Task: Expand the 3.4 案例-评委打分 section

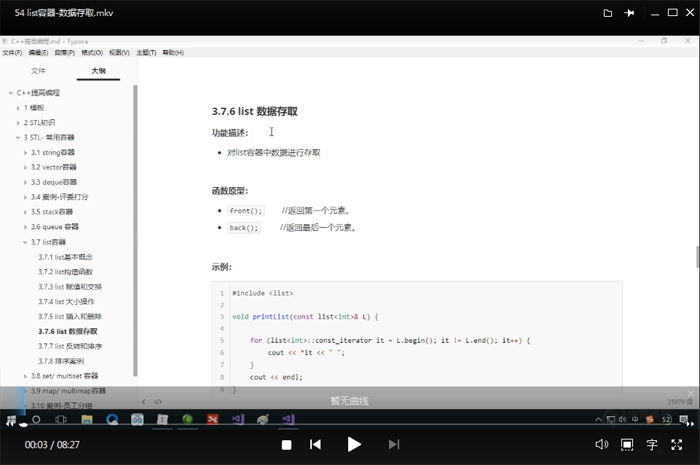Action: [25, 197]
